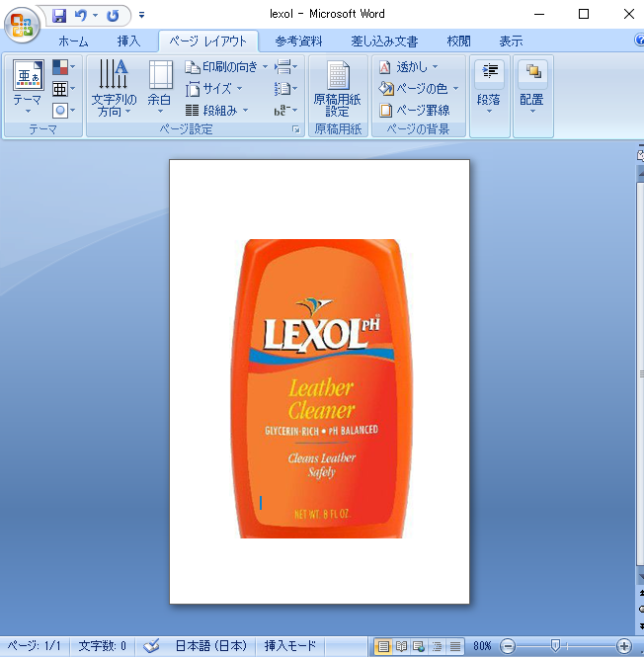Open page breaks dropdown icon
Screen dimensions: 644x658
pos(286,66)
